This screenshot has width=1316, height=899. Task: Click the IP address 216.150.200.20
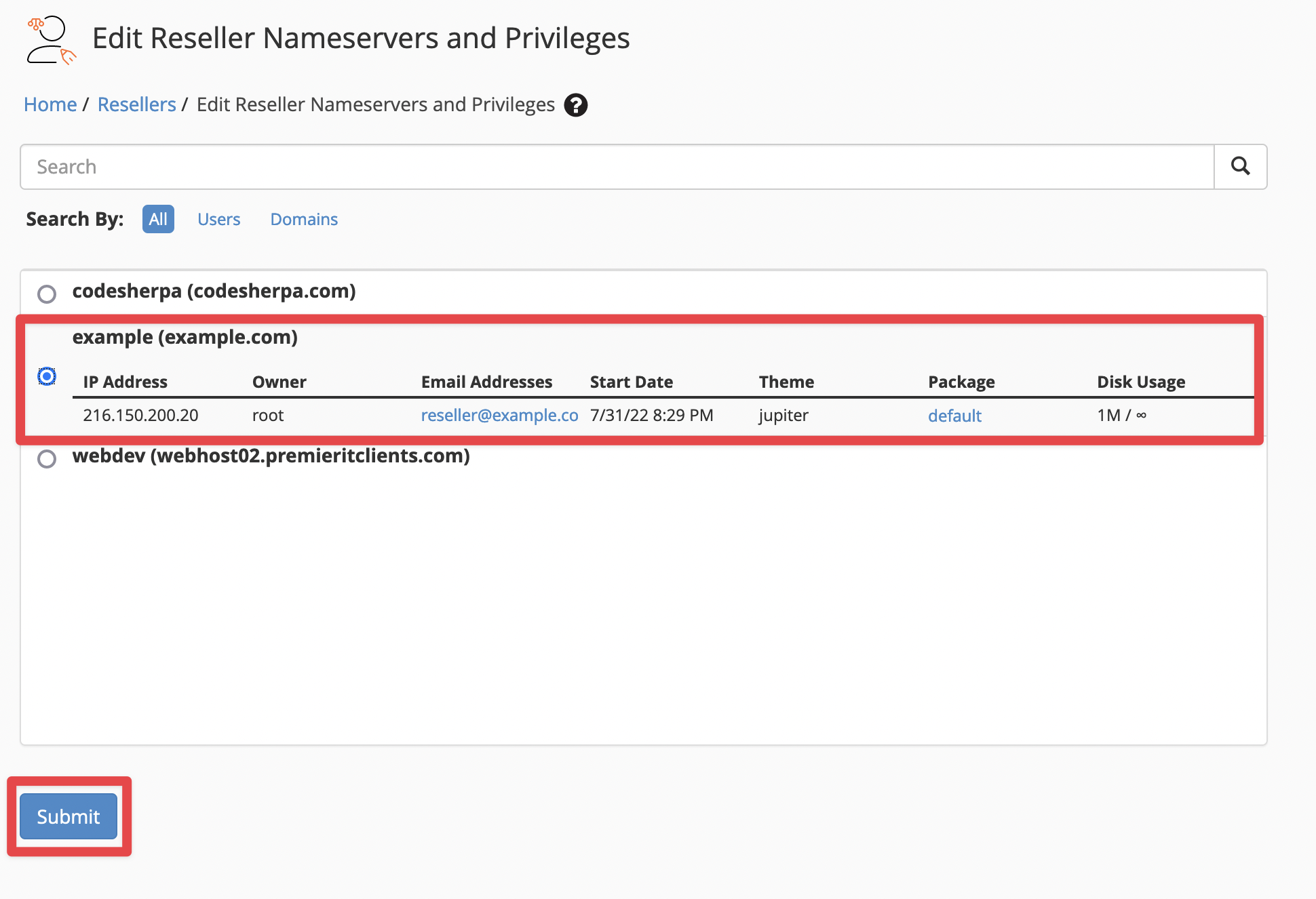pos(141,415)
